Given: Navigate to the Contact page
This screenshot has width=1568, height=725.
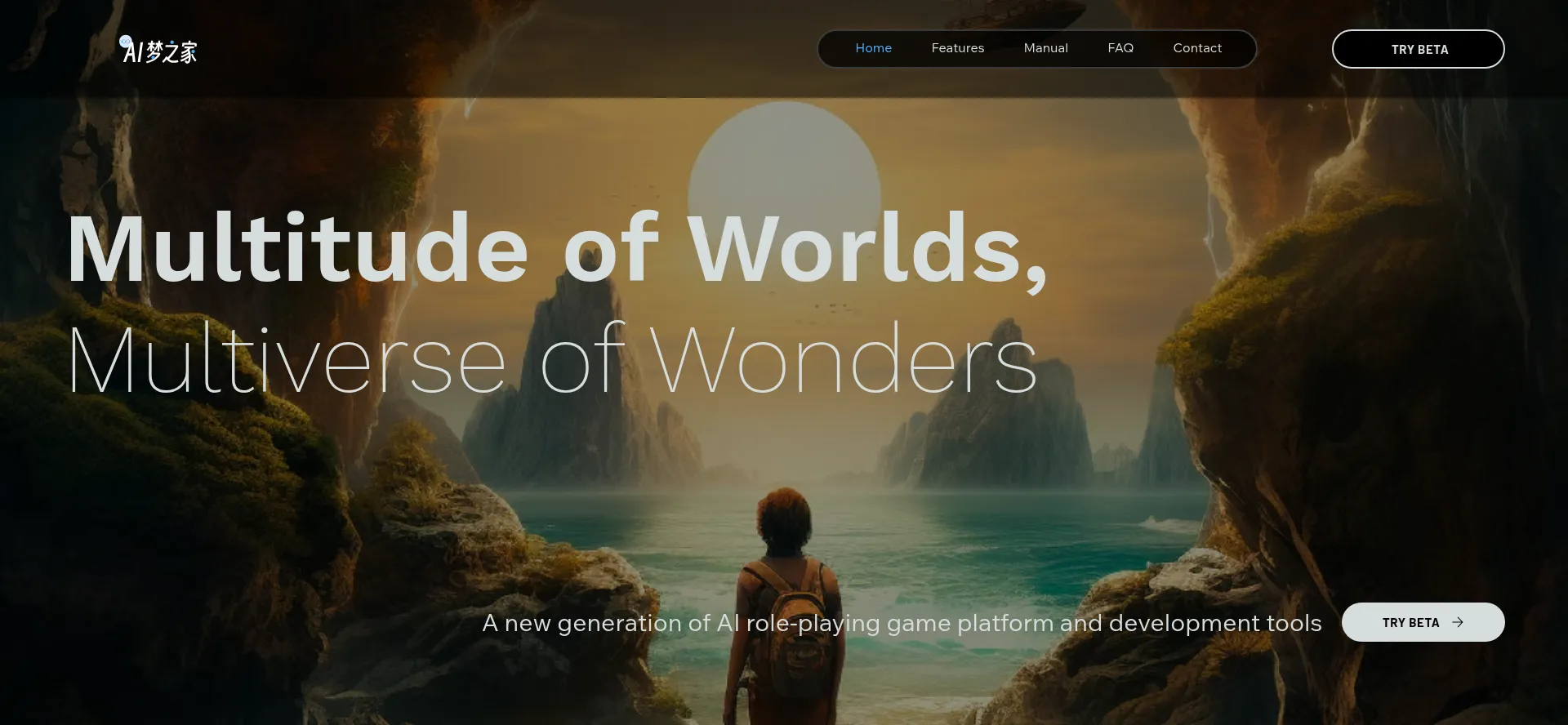Looking at the screenshot, I should [1196, 48].
